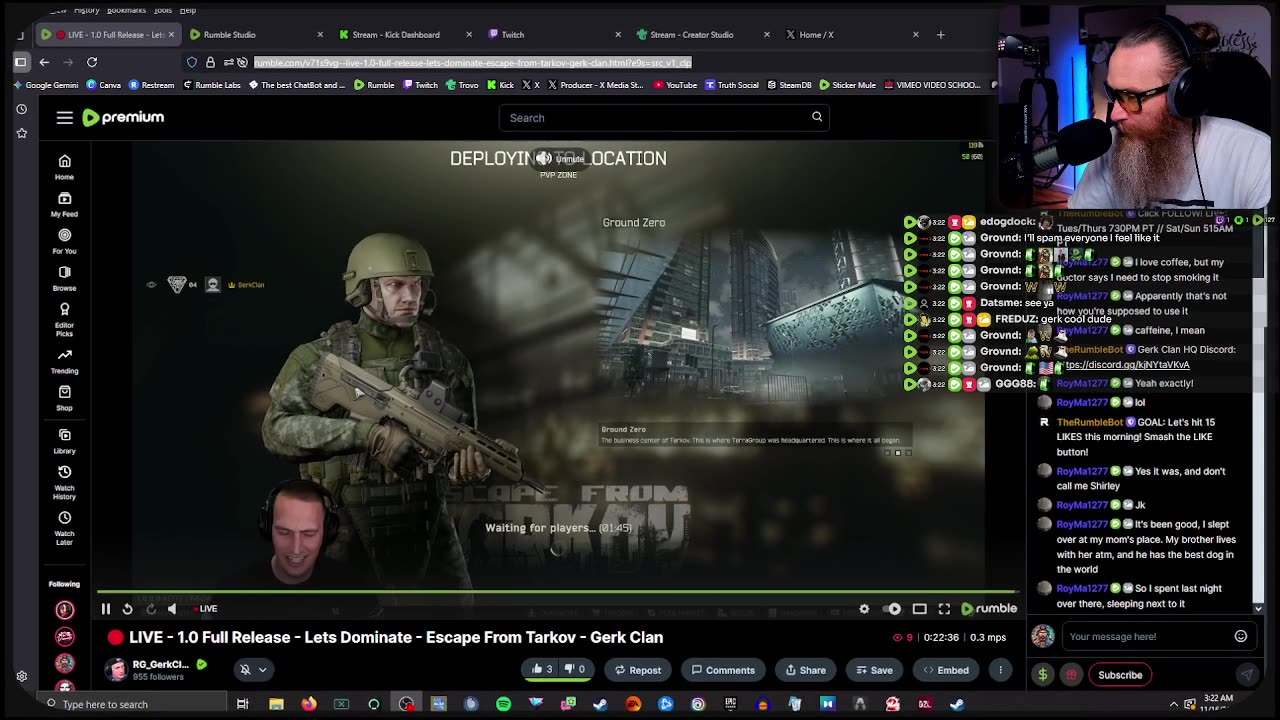The height and width of the screenshot is (720, 1280).
Task: Open the video player settings gear
Action: [864, 608]
